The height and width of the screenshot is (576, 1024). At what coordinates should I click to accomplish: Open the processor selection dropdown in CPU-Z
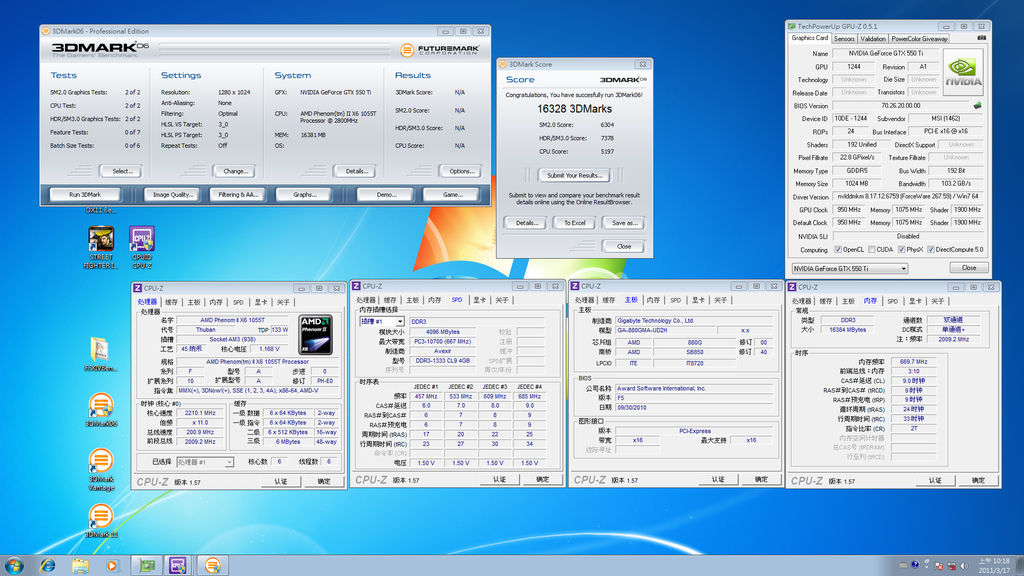tap(229, 462)
